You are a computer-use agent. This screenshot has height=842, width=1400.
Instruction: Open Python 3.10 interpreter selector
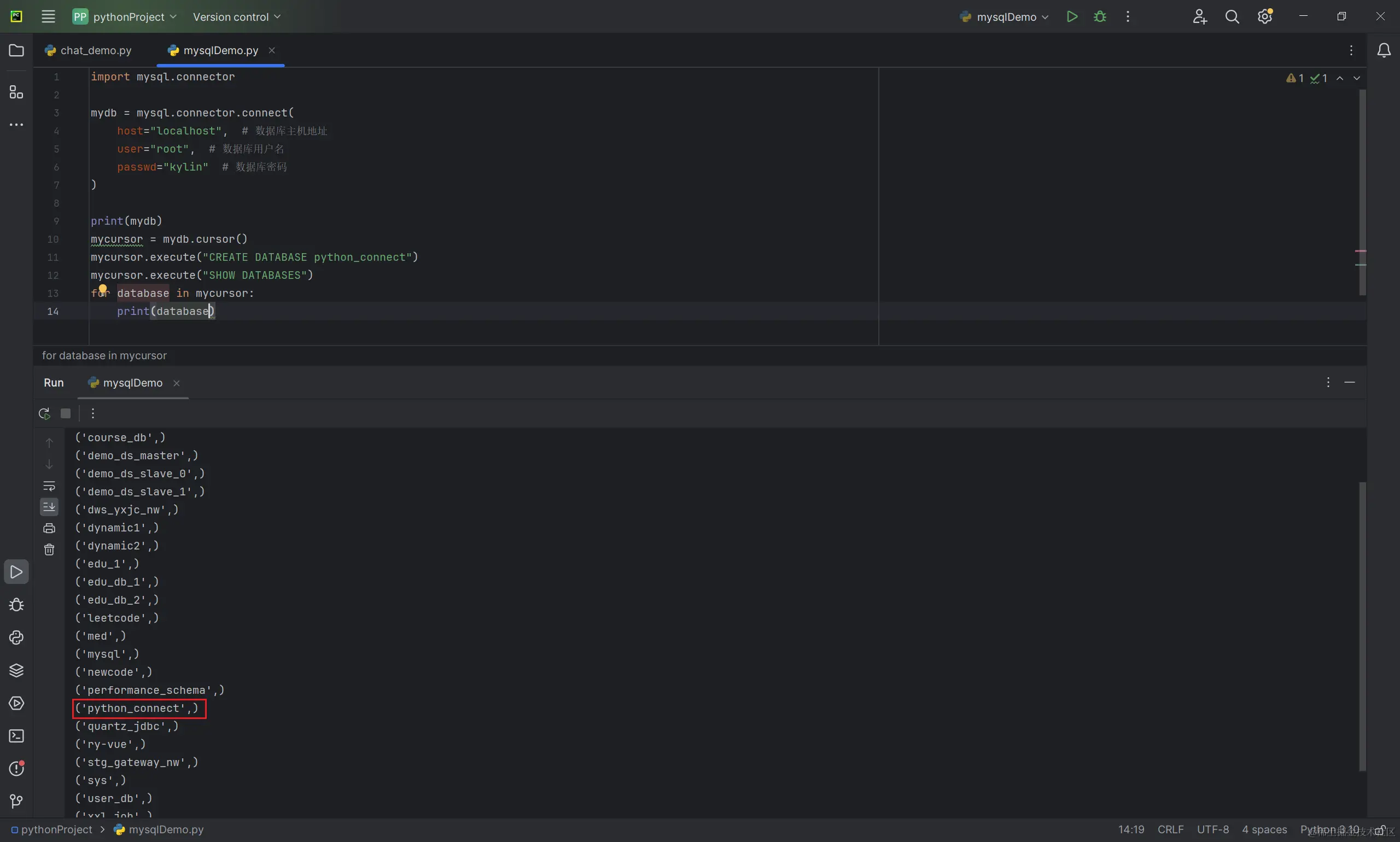tap(1330, 829)
